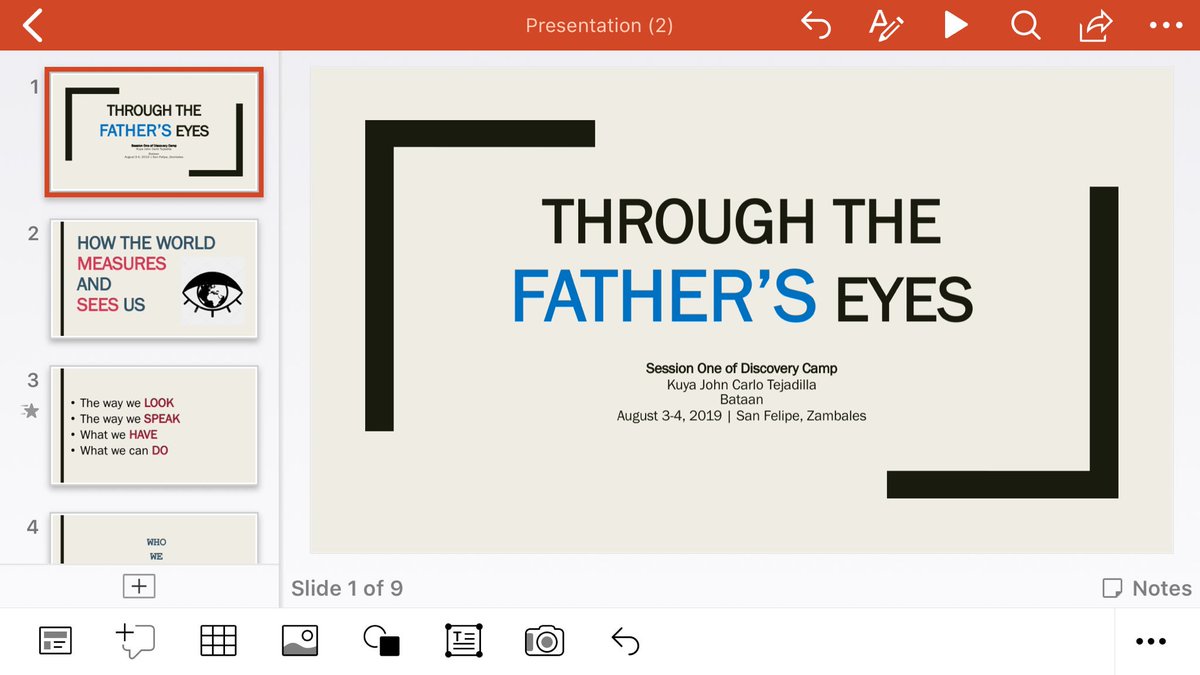Image resolution: width=1200 pixels, height=675 pixels.
Task: Select slide 1 thumbnail 'Through the Father's Eyes'
Action: [154, 132]
